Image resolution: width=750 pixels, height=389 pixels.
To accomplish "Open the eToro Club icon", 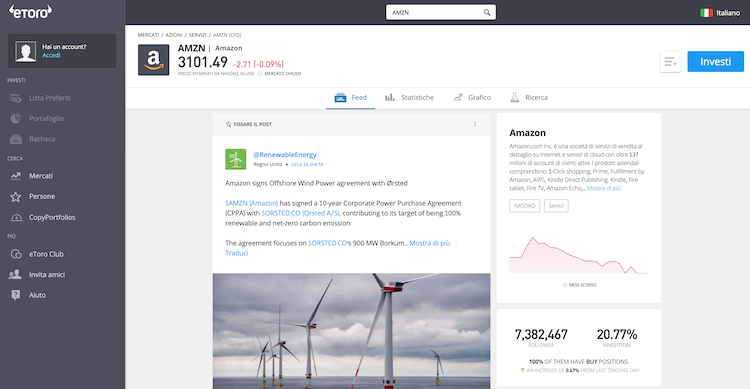I will point(16,254).
